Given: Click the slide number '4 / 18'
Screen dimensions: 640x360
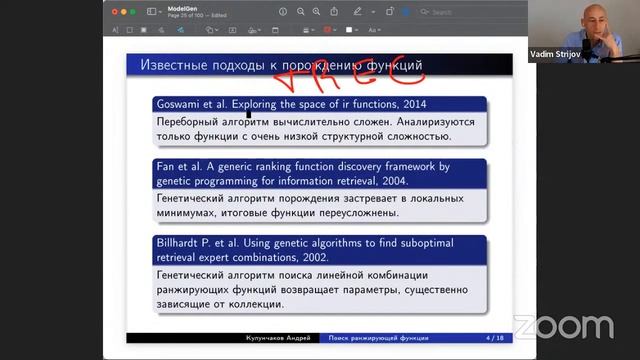Looking at the screenshot, I should pos(495,338).
